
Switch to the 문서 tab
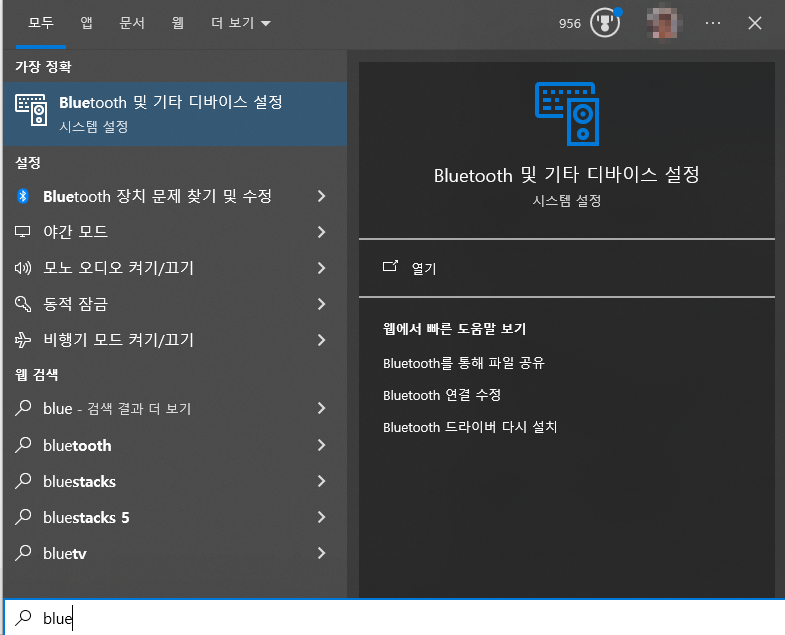132,23
